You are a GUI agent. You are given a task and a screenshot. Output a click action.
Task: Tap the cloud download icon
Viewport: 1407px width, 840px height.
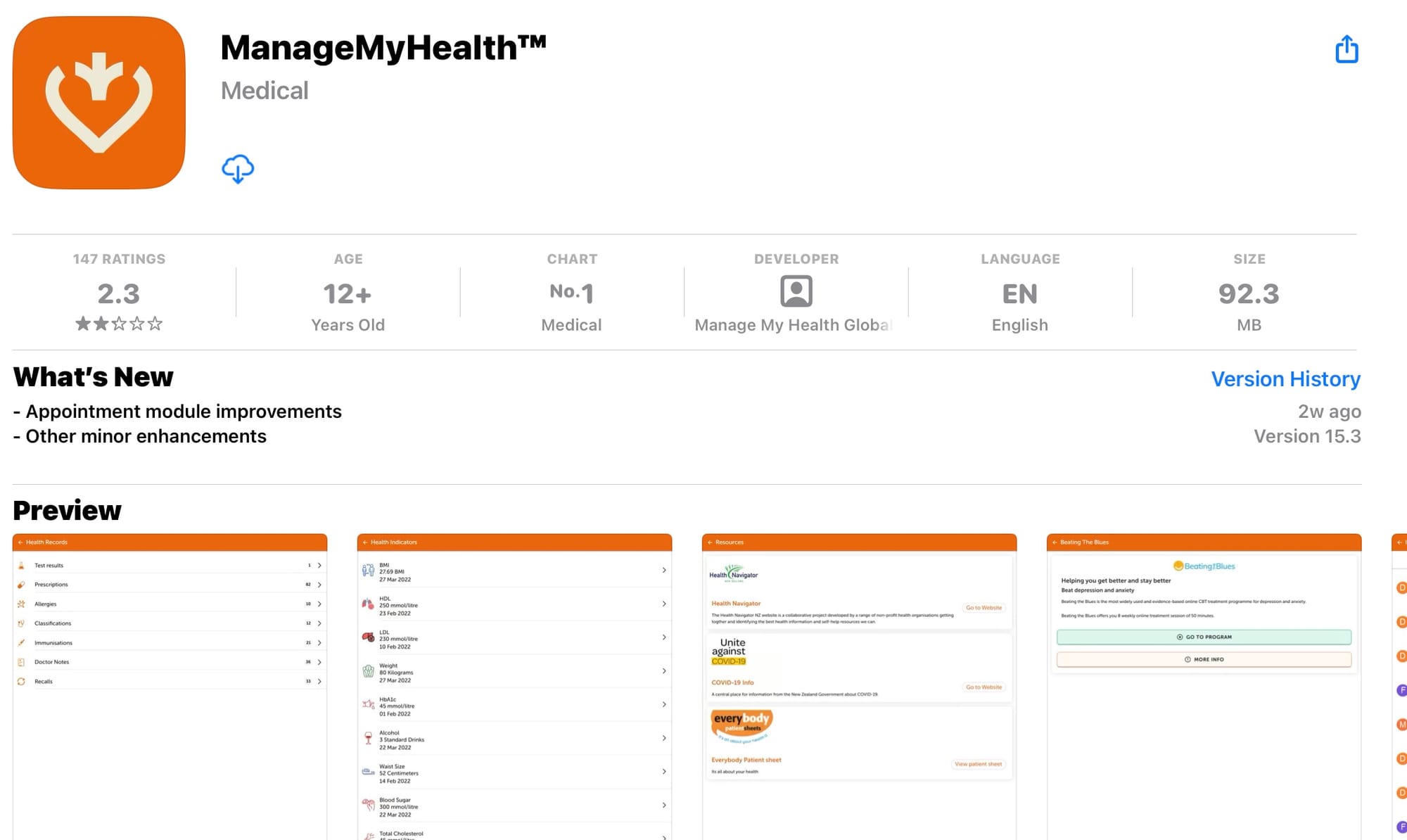[x=238, y=169]
